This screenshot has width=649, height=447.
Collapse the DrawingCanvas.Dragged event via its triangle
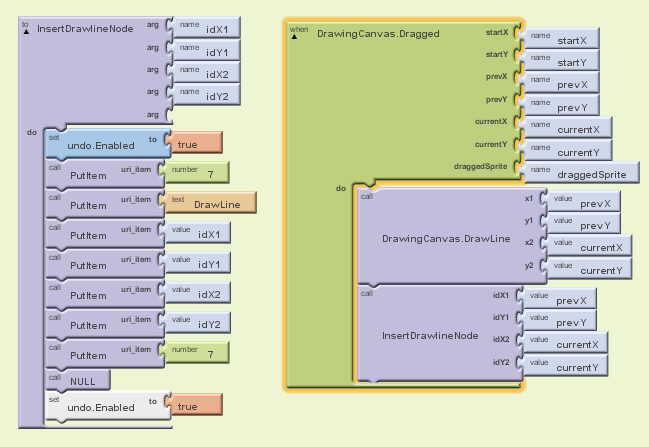click(294, 37)
